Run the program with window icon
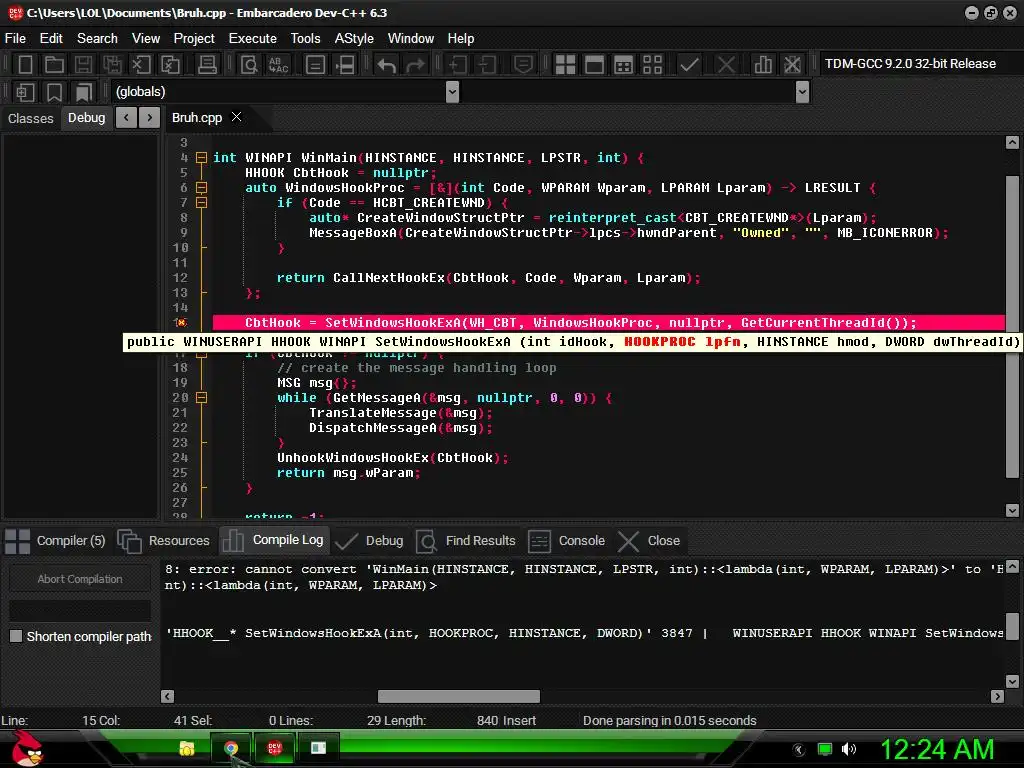 [x=594, y=64]
